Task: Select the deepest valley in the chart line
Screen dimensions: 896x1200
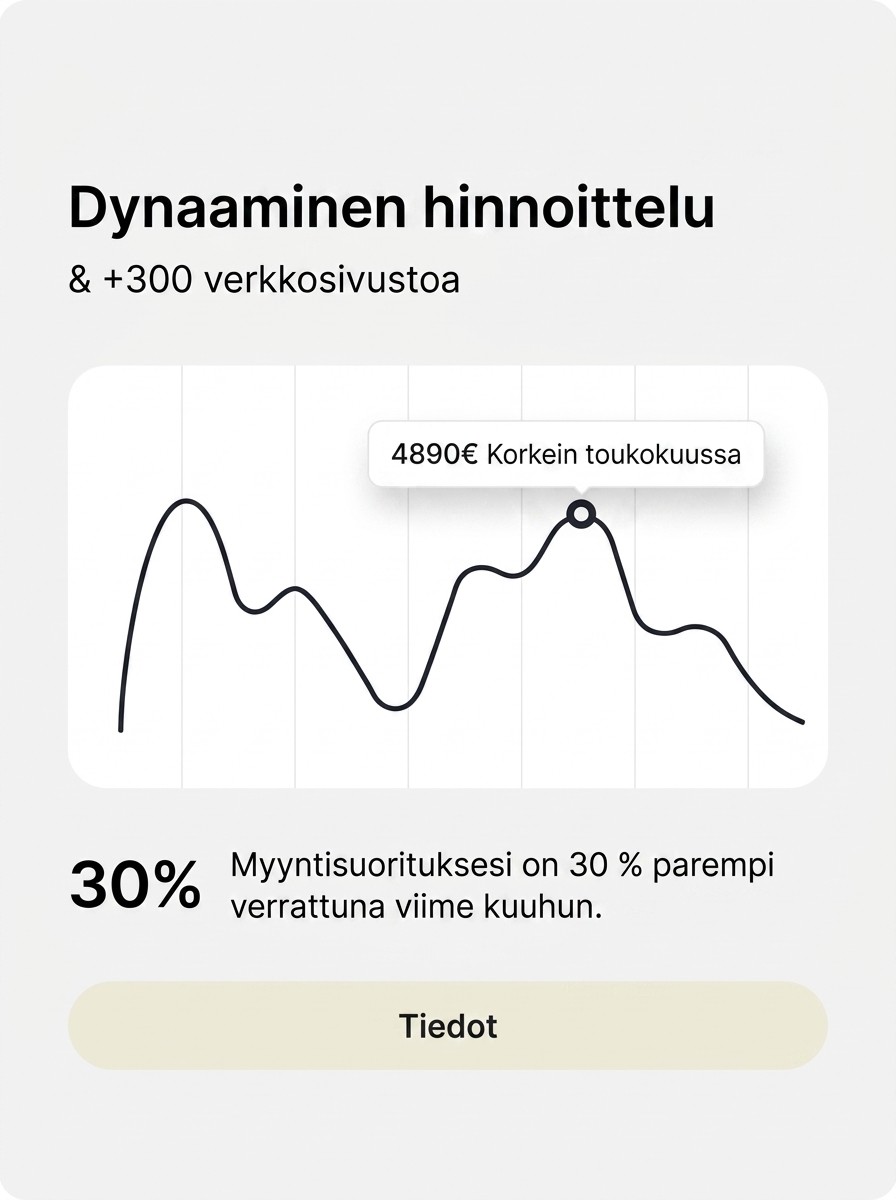Action: point(396,707)
